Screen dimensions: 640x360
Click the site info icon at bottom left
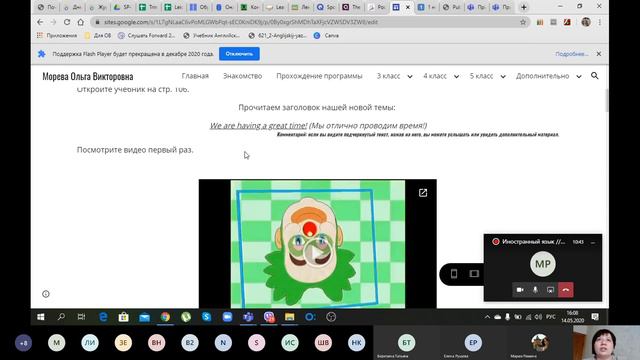46,294
